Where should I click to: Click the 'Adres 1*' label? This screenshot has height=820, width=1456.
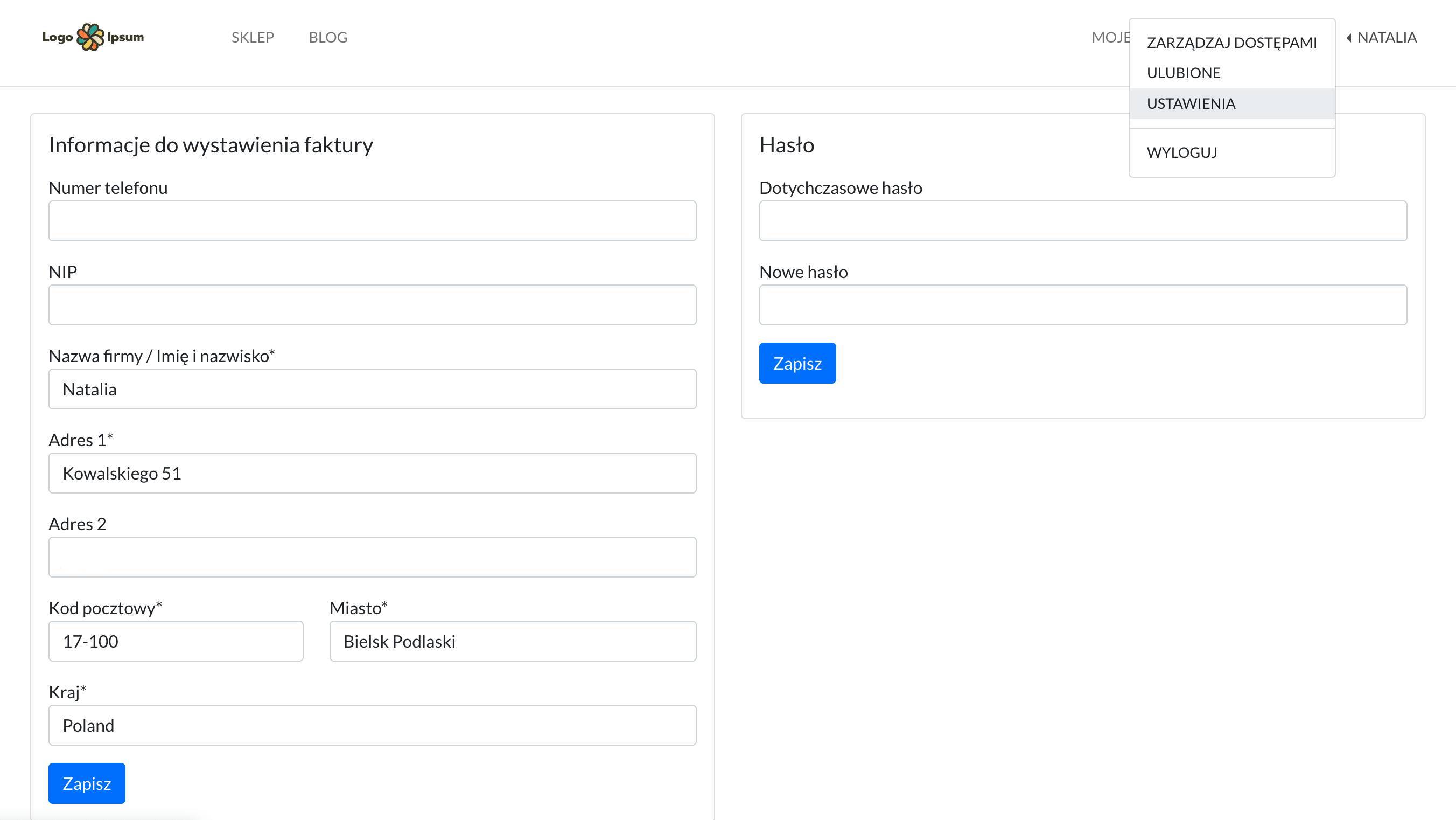[x=81, y=440]
